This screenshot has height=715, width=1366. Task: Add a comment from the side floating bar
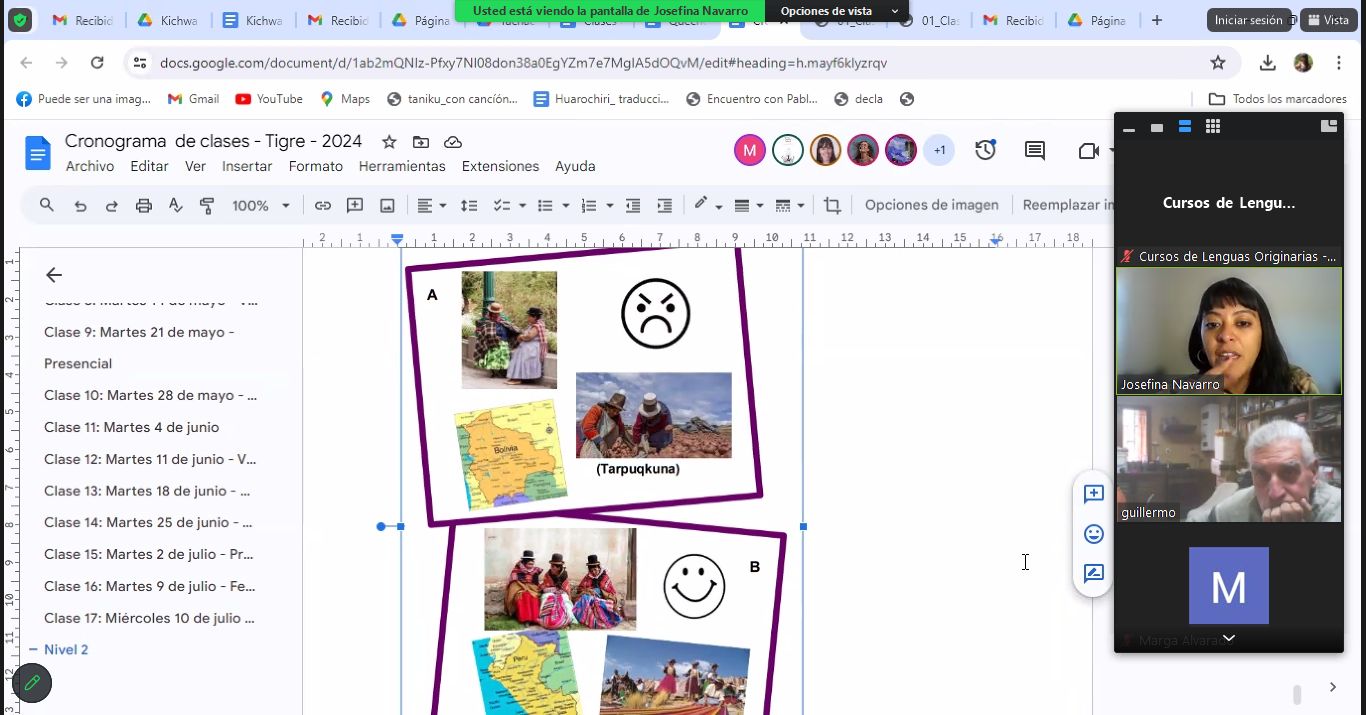pyautogui.click(x=1094, y=494)
